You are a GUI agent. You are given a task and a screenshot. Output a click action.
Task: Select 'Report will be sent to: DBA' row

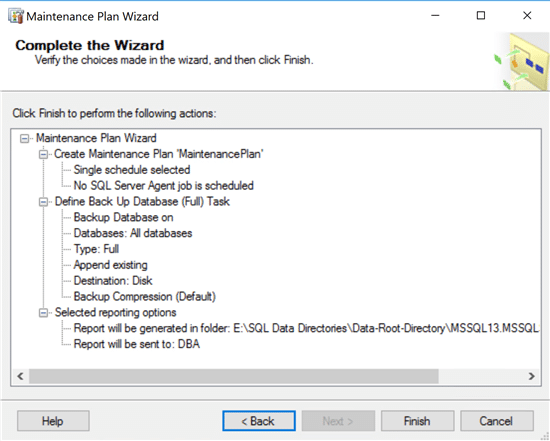137,344
